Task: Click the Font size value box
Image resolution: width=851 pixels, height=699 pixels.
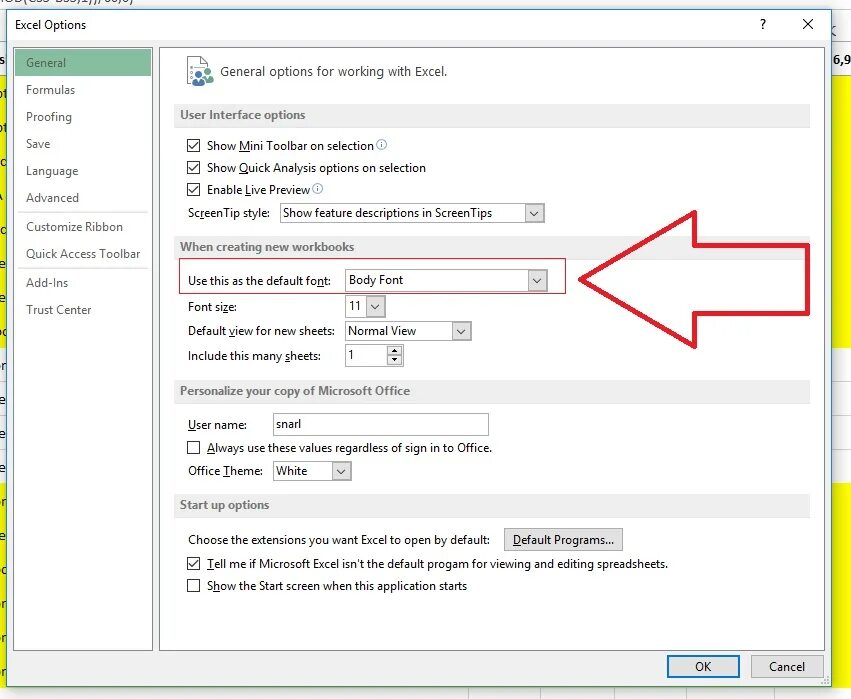Action: [356, 306]
